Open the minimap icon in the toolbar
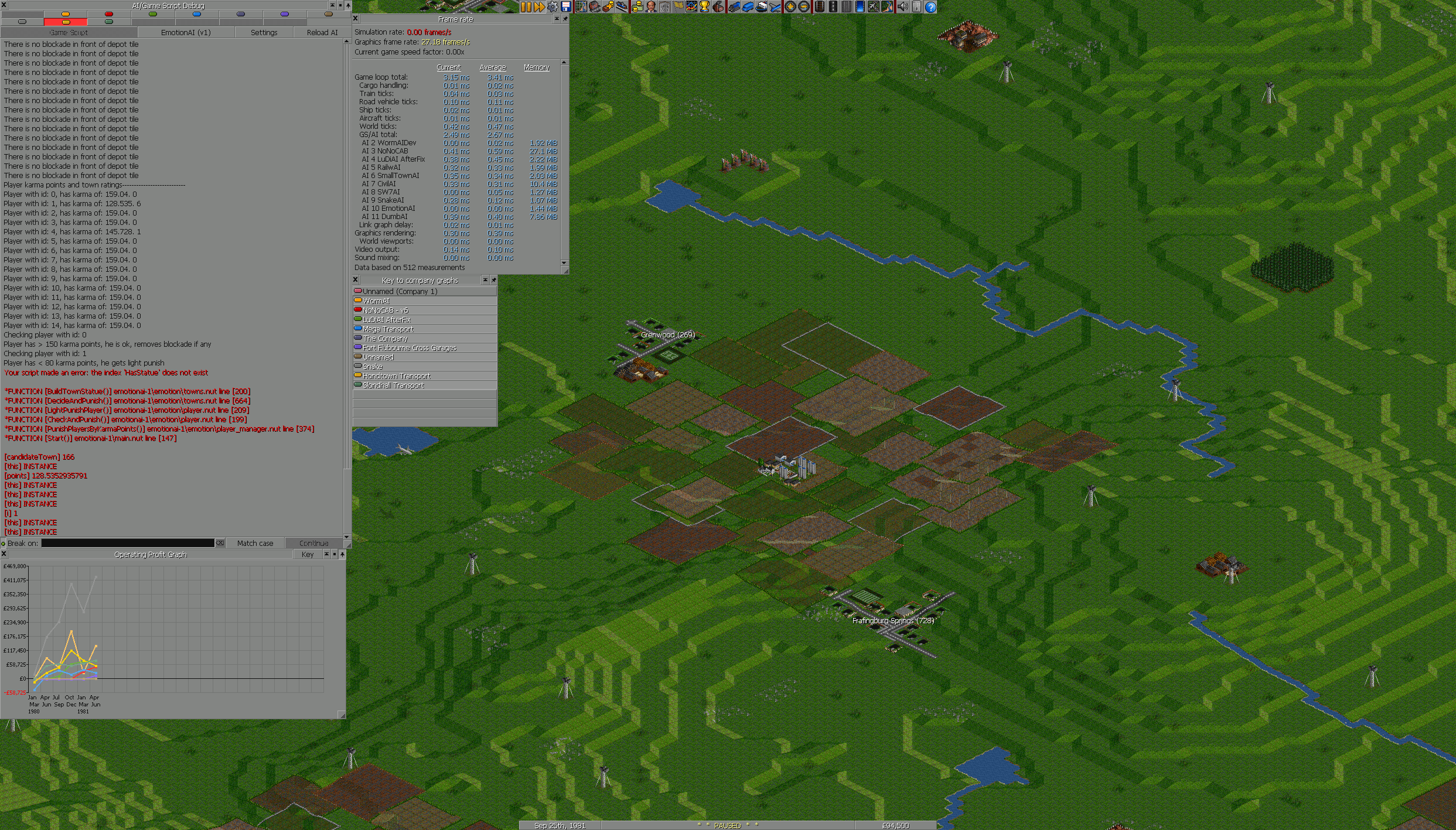Image resolution: width=1456 pixels, height=830 pixels. click(581, 7)
